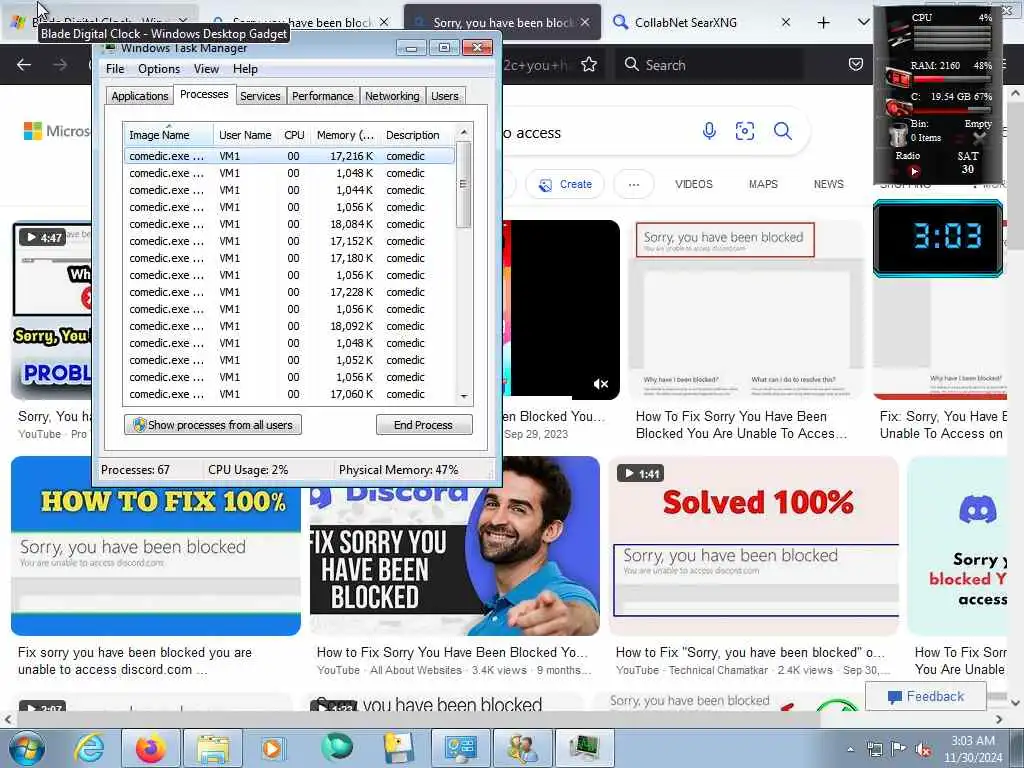Open Bing's more options ellipsis button
The height and width of the screenshot is (768, 1024).
(x=633, y=184)
